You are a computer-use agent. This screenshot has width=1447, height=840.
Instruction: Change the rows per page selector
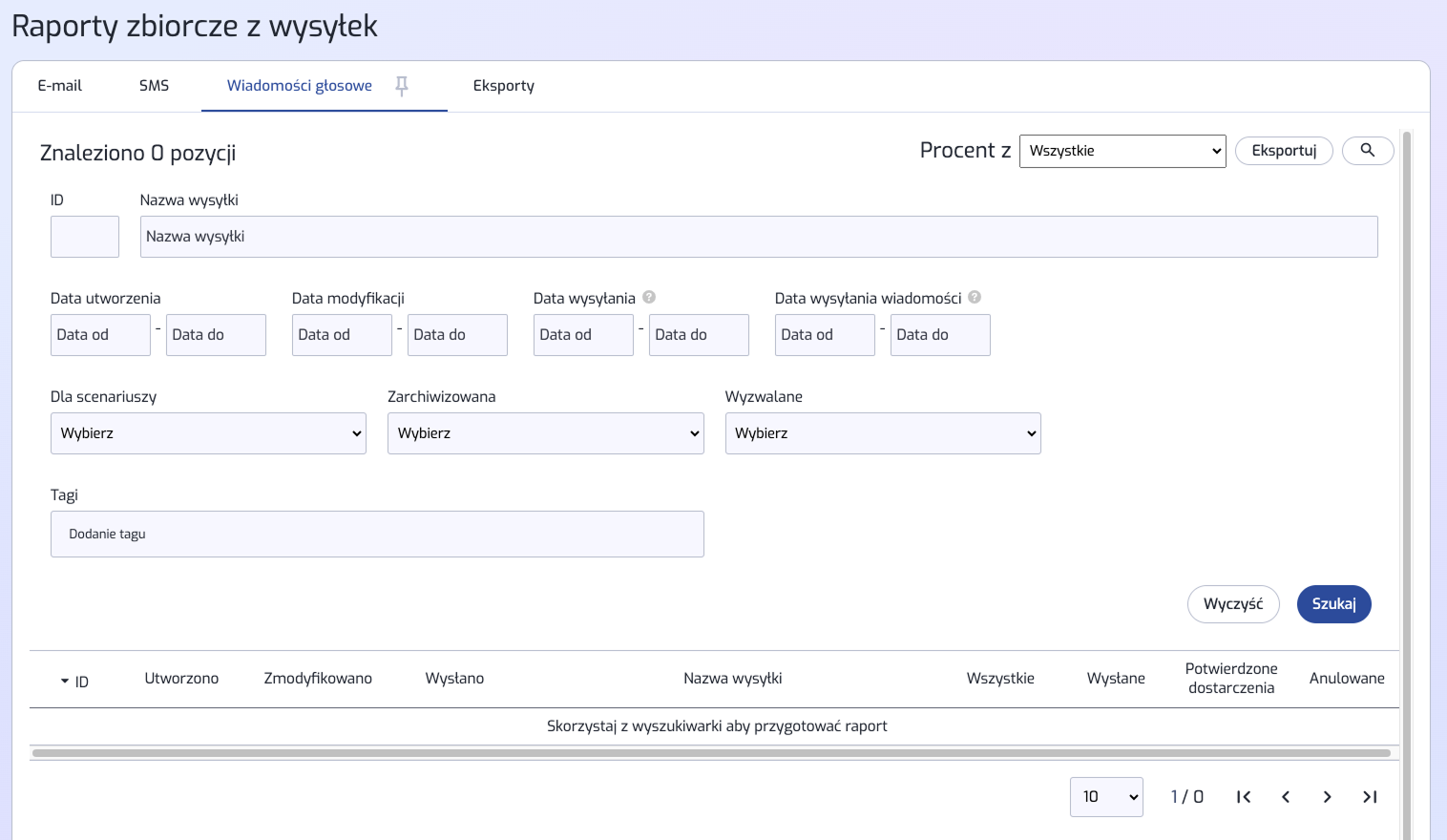[1106, 797]
